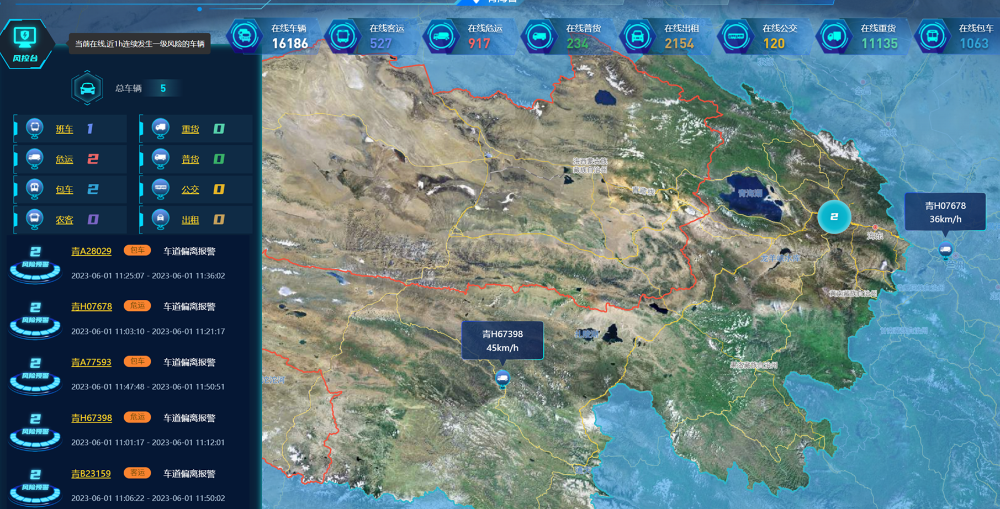1000x509 pixels.
Task: Click the 在线重货 truck icon
Action: point(832,37)
